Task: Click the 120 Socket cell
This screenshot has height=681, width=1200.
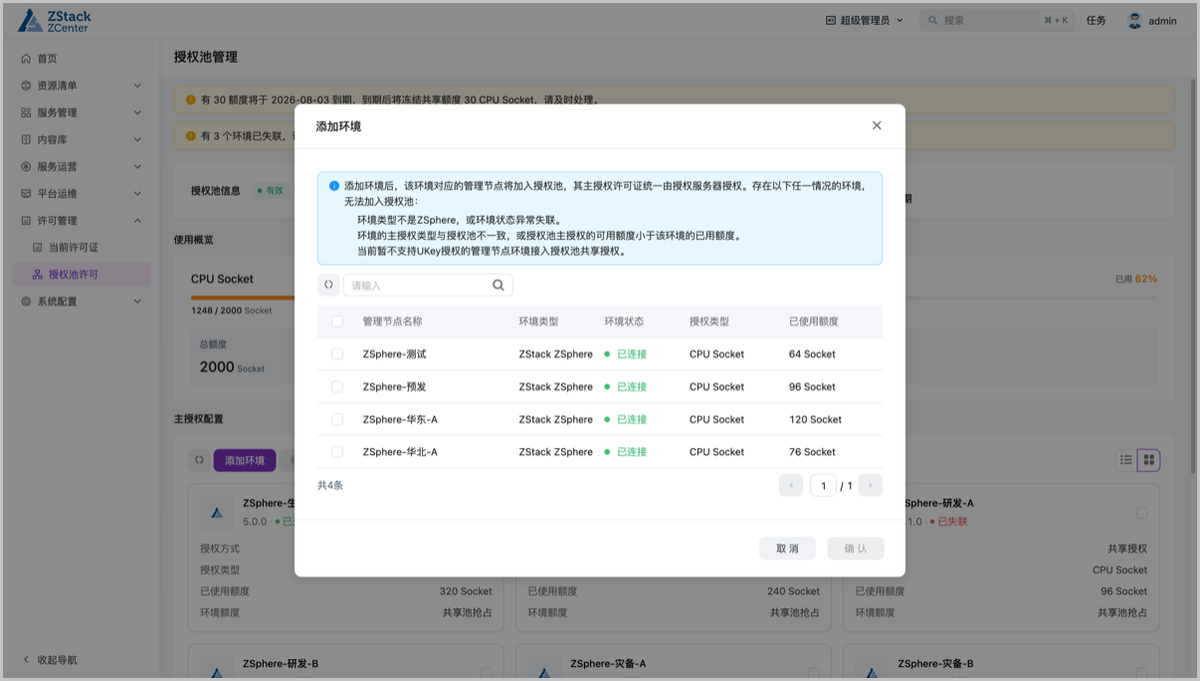Action: [x=815, y=419]
